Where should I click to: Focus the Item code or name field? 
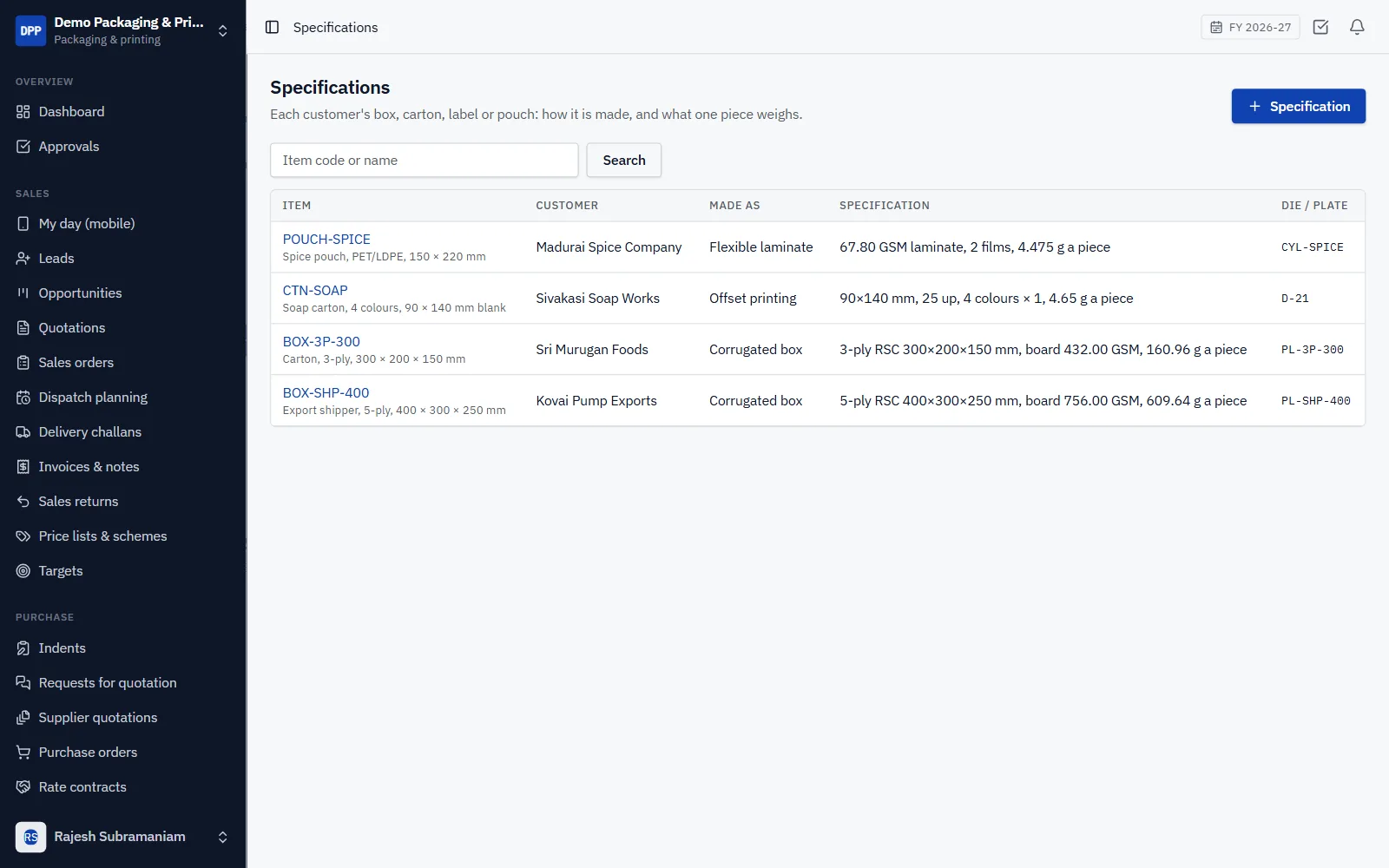424,161
